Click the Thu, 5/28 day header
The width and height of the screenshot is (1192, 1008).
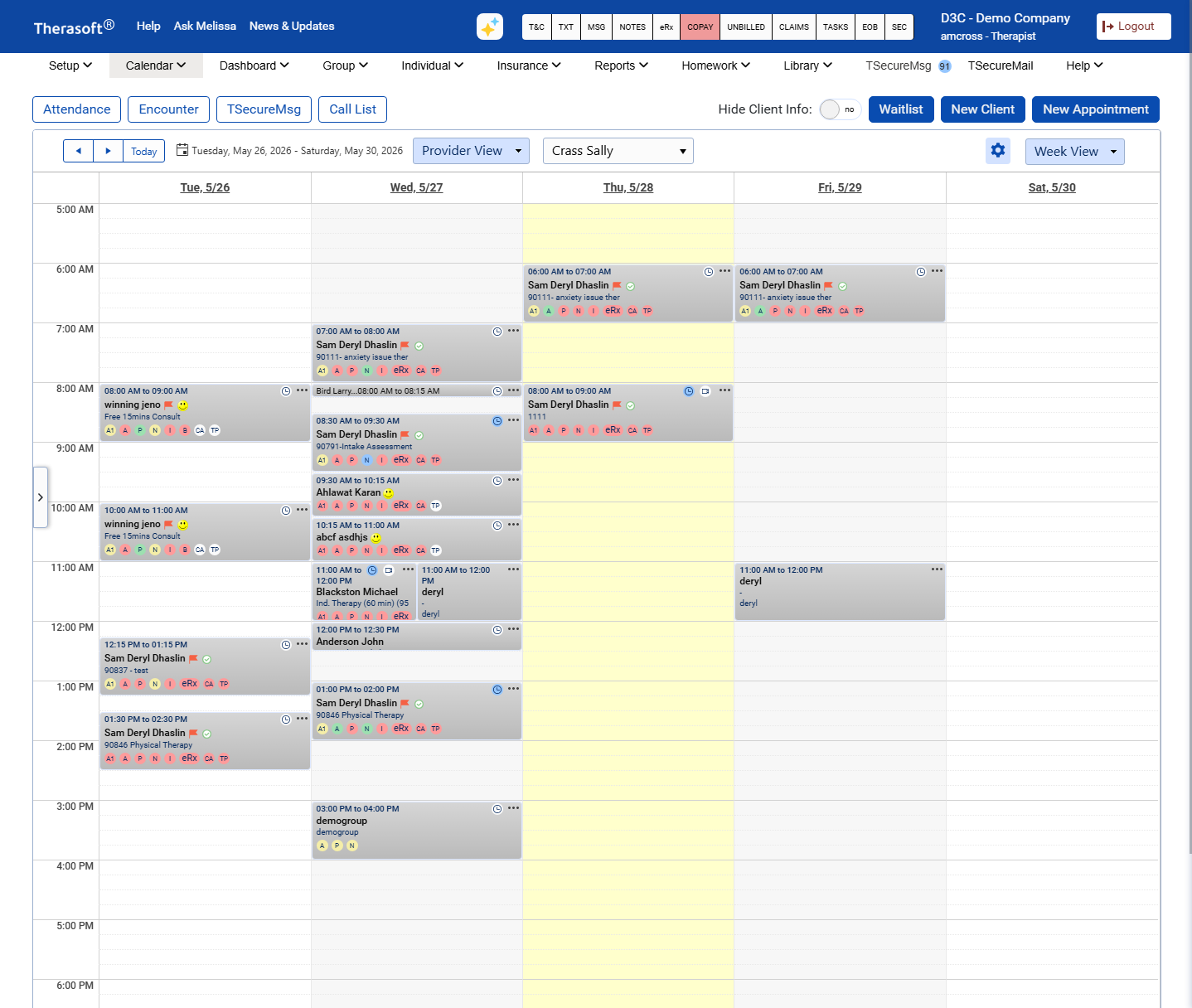628,187
